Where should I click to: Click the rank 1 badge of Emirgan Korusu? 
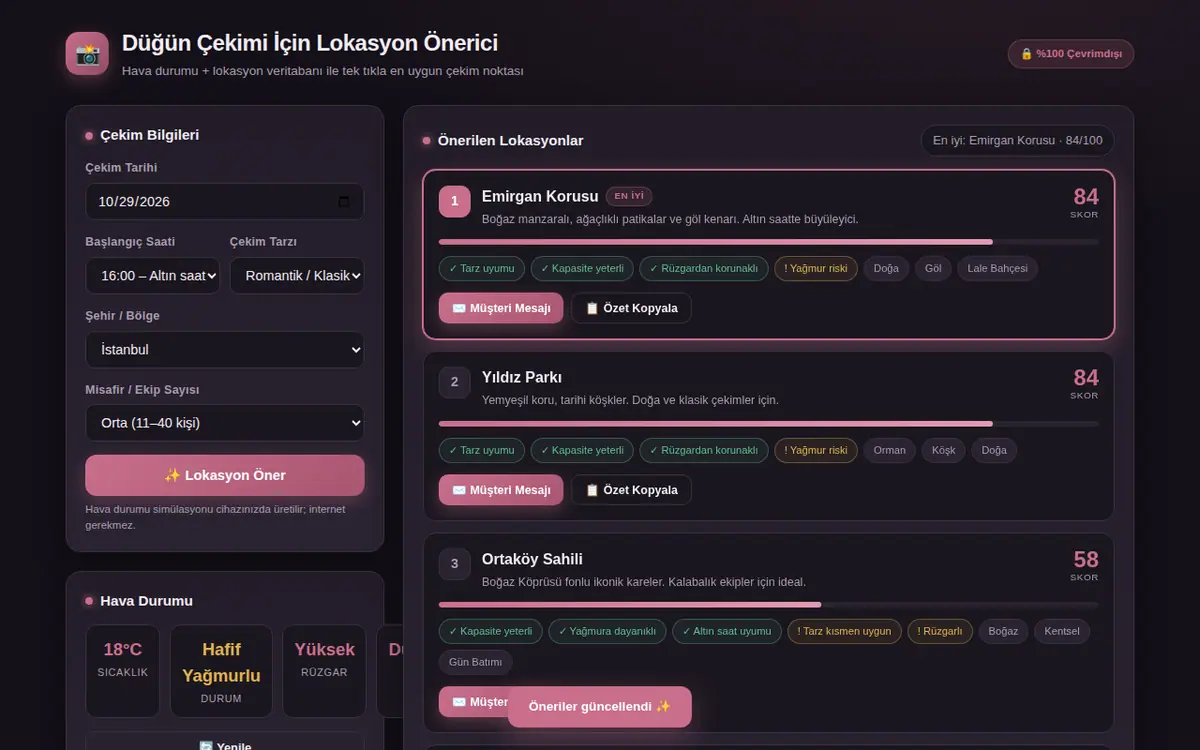coord(454,201)
